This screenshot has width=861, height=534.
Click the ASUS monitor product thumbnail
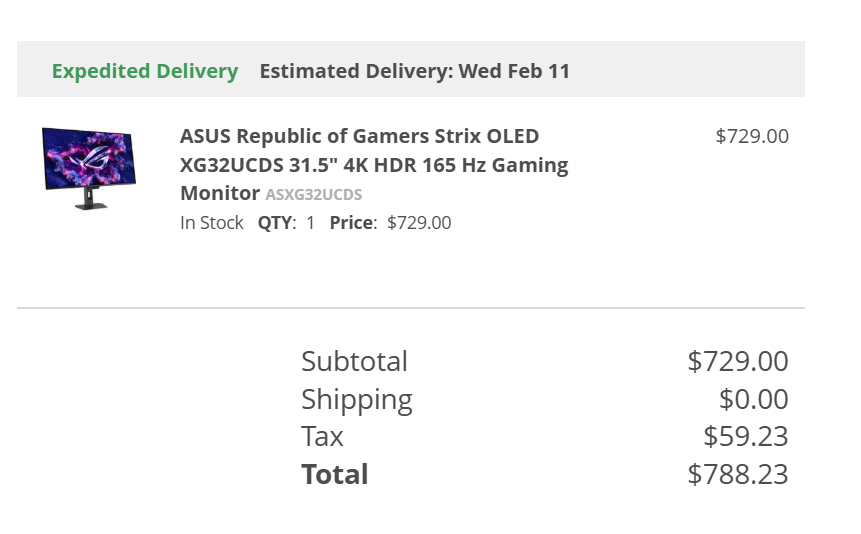click(x=85, y=167)
